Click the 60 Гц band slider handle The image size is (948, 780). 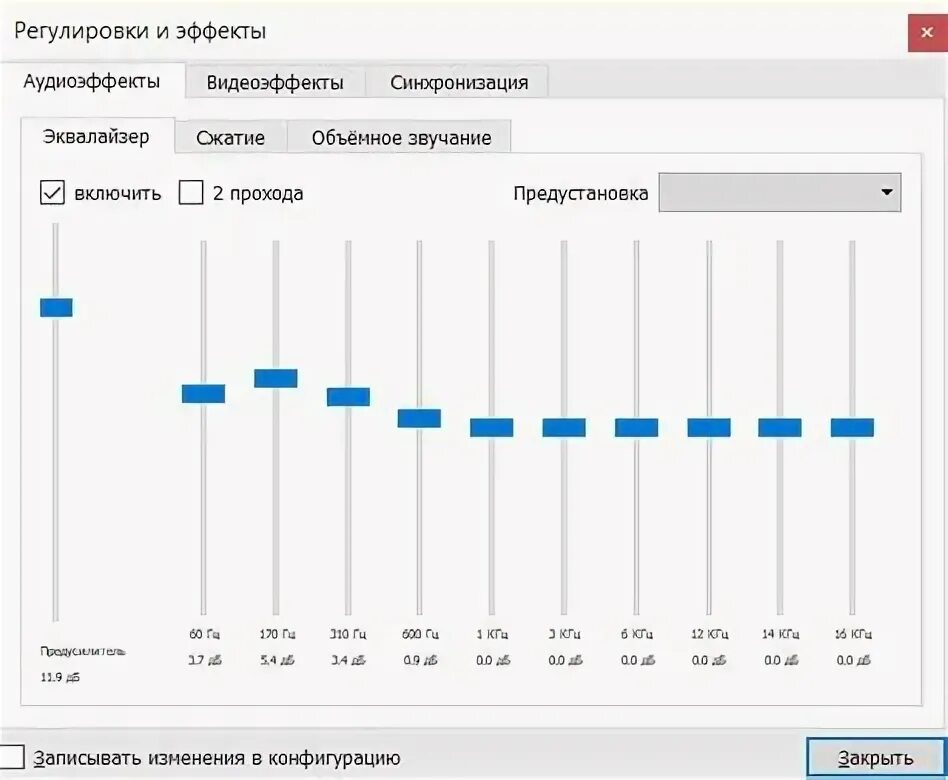click(203, 394)
